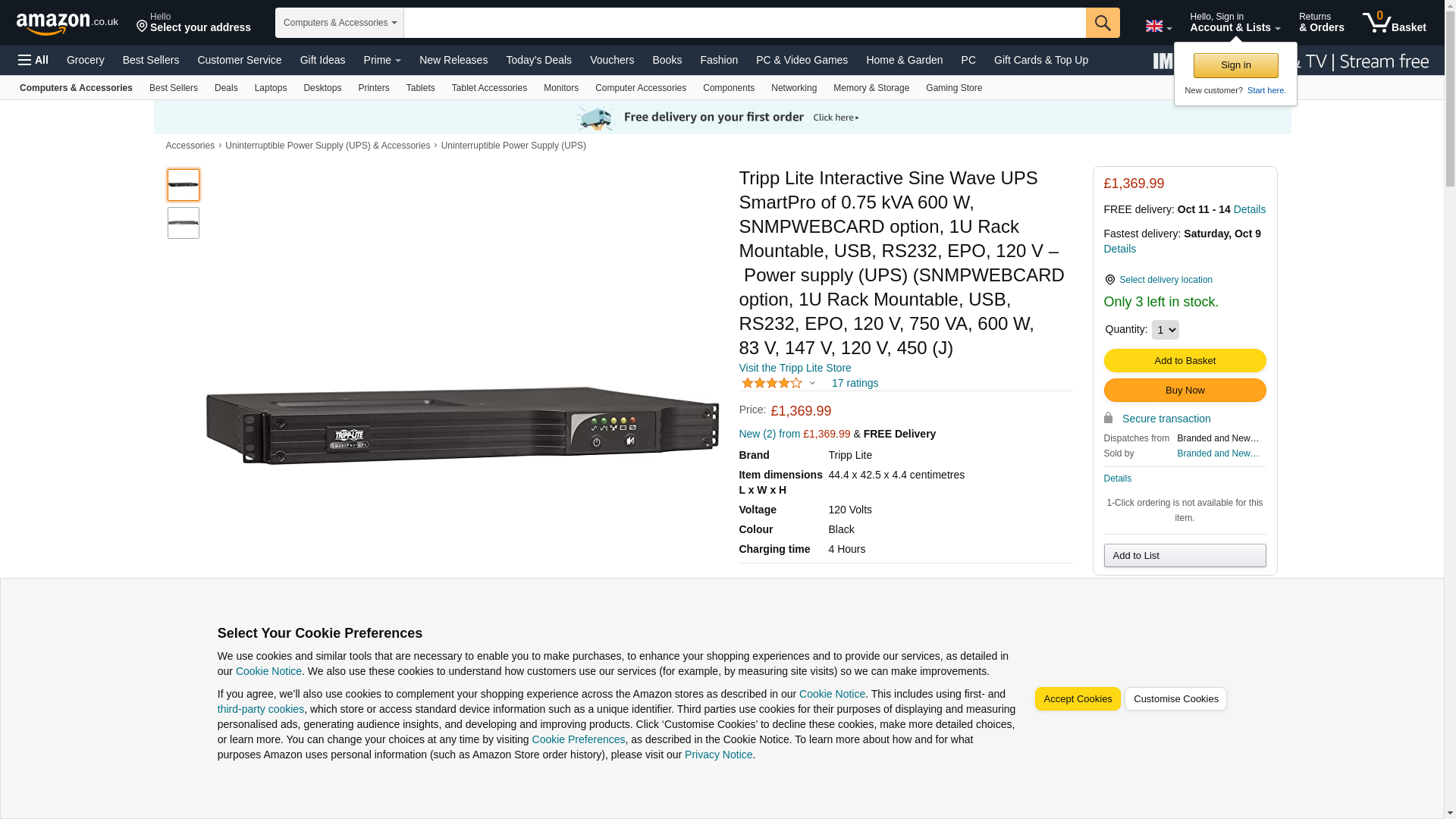This screenshot has width=1456, height=819.
Task: Open the Quantity dropdown
Action: click(x=1165, y=330)
